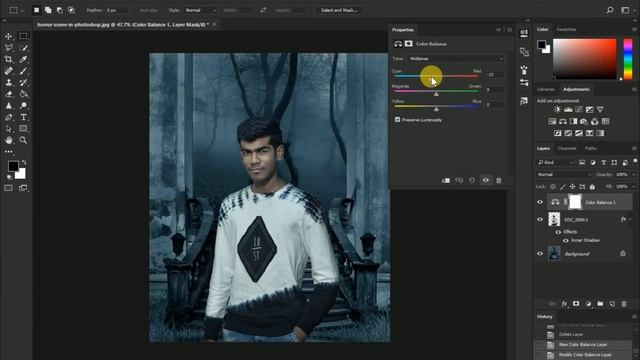Select the Brush tool
This screenshot has height=360, width=640.
[x=23, y=71]
